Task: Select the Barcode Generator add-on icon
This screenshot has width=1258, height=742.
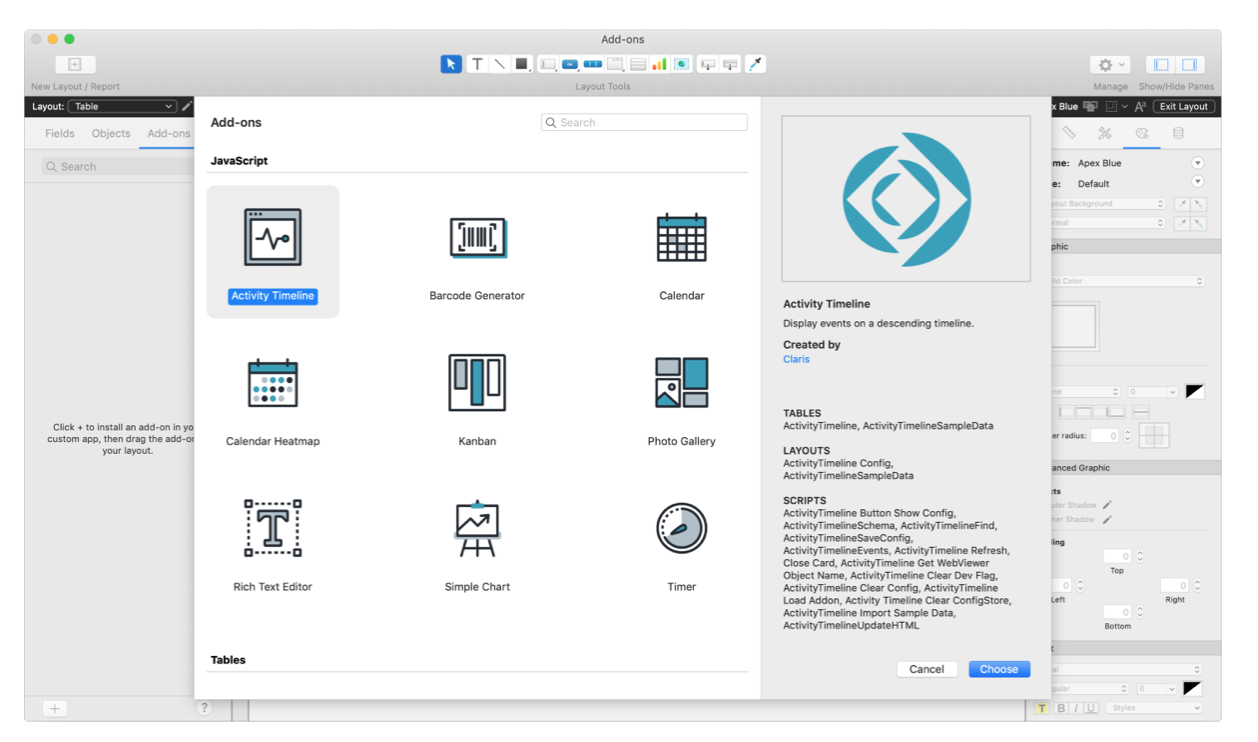Action: pyautogui.click(x=477, y=238)
